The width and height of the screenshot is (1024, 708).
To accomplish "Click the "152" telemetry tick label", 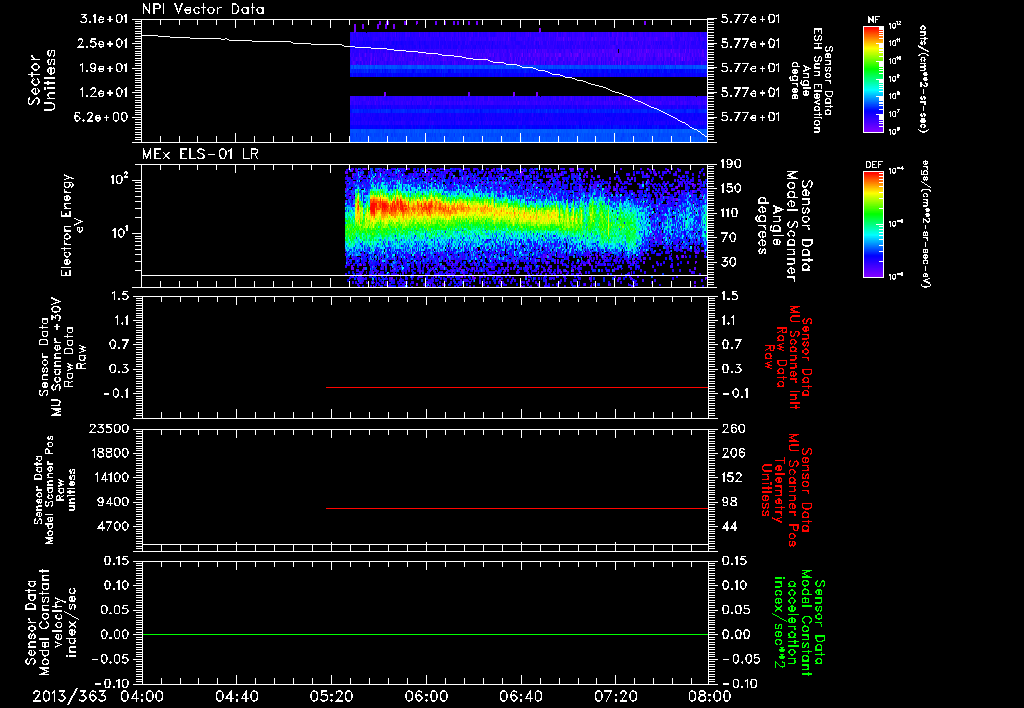I will 731,477.
